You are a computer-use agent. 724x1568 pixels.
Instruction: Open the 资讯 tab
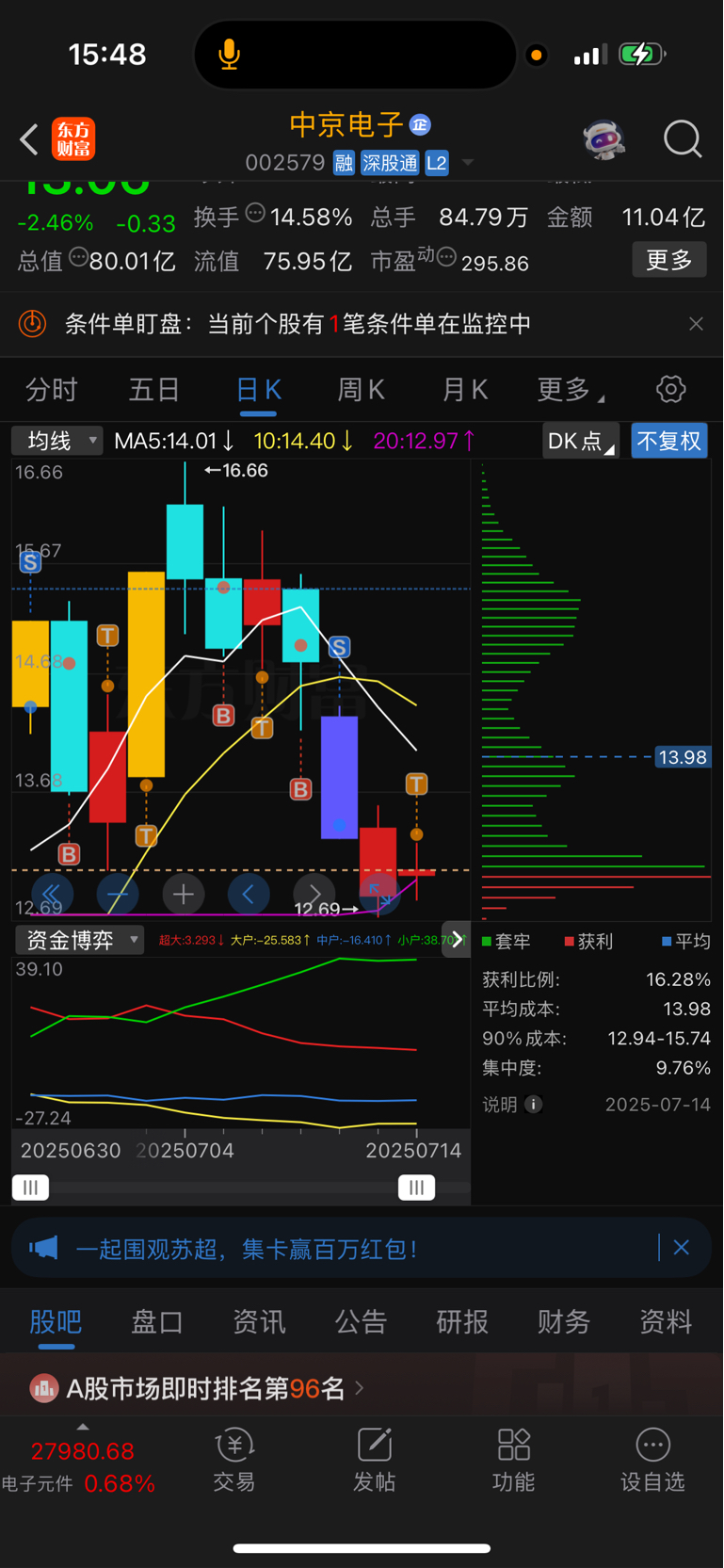click(259, 1321)
